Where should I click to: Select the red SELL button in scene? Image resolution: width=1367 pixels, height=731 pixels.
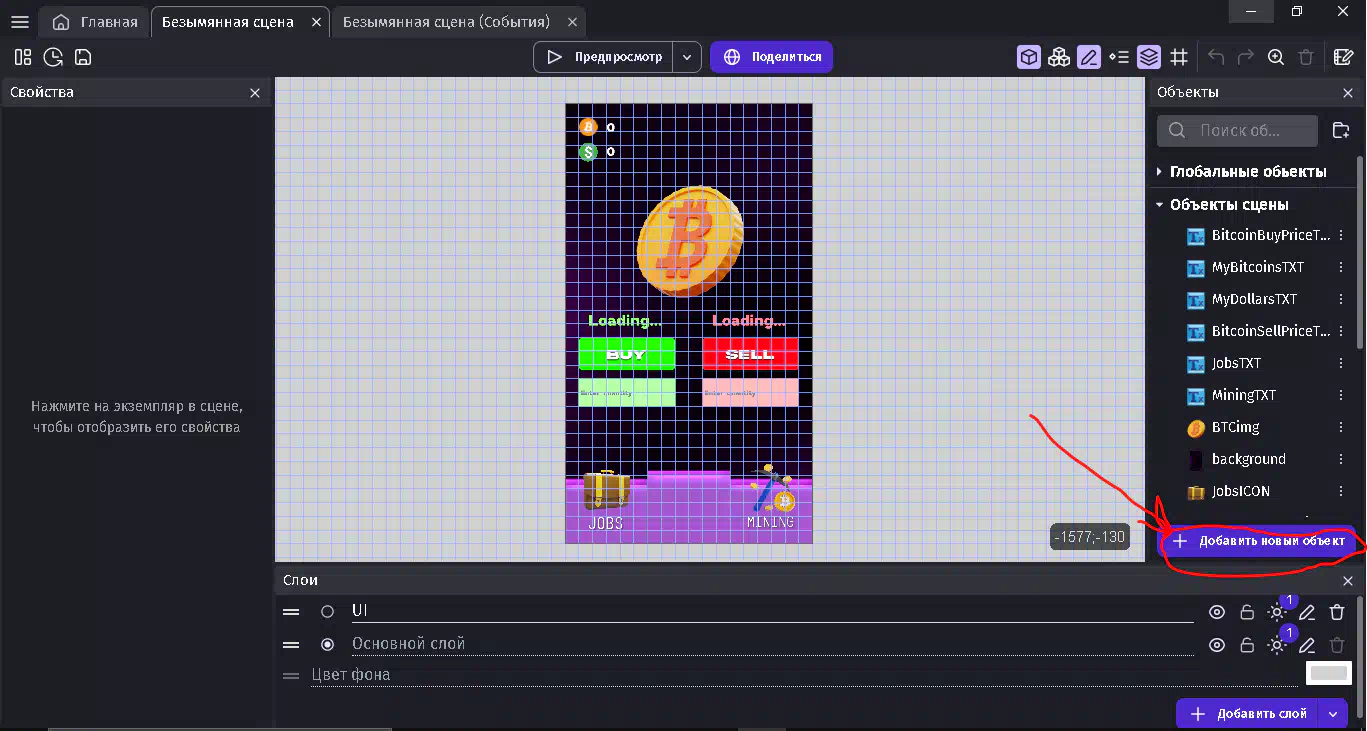[750, 354]
